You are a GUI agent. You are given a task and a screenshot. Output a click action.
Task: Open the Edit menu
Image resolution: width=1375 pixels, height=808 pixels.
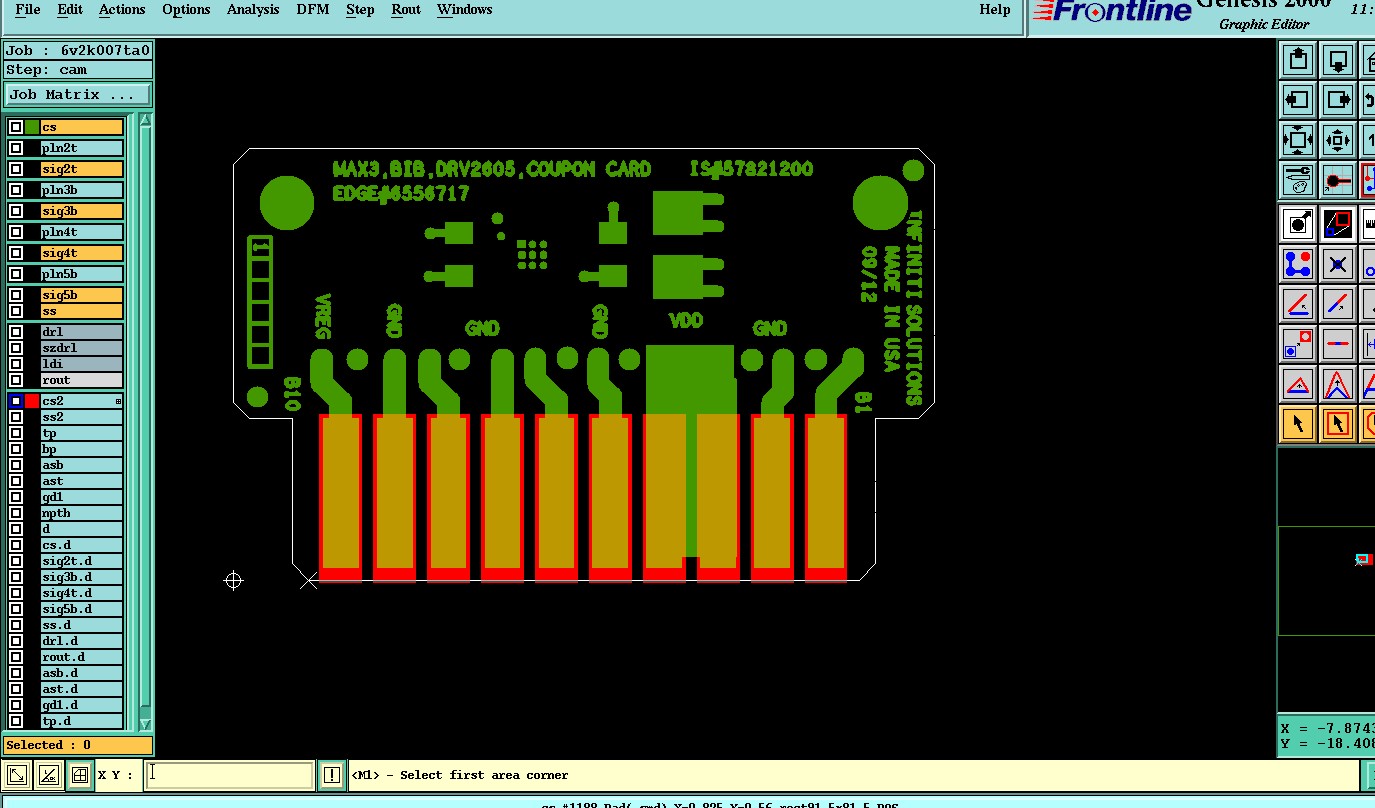point(70,10)
